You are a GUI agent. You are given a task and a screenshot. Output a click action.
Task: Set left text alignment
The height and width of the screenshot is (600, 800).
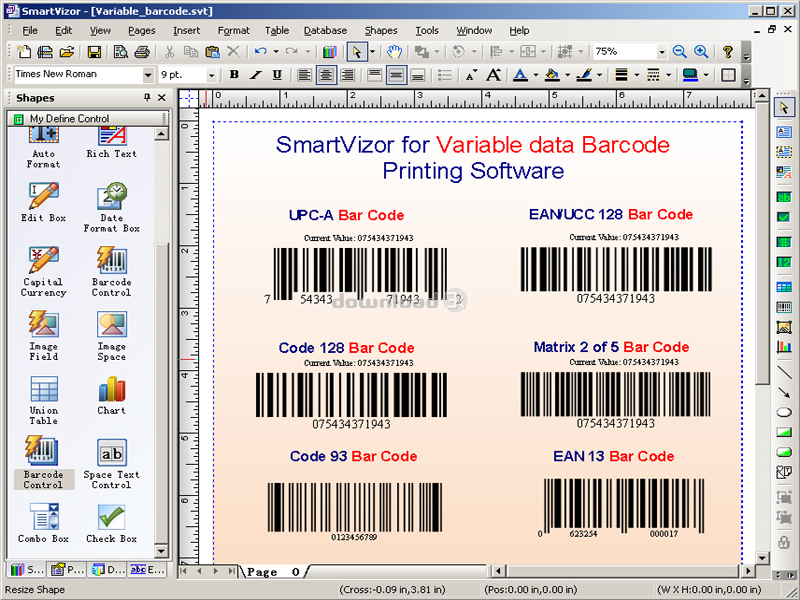(x=305, y=76)
